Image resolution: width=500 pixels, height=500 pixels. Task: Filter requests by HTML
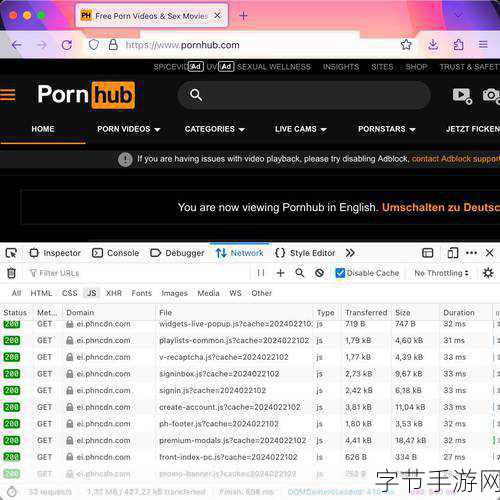41,293
